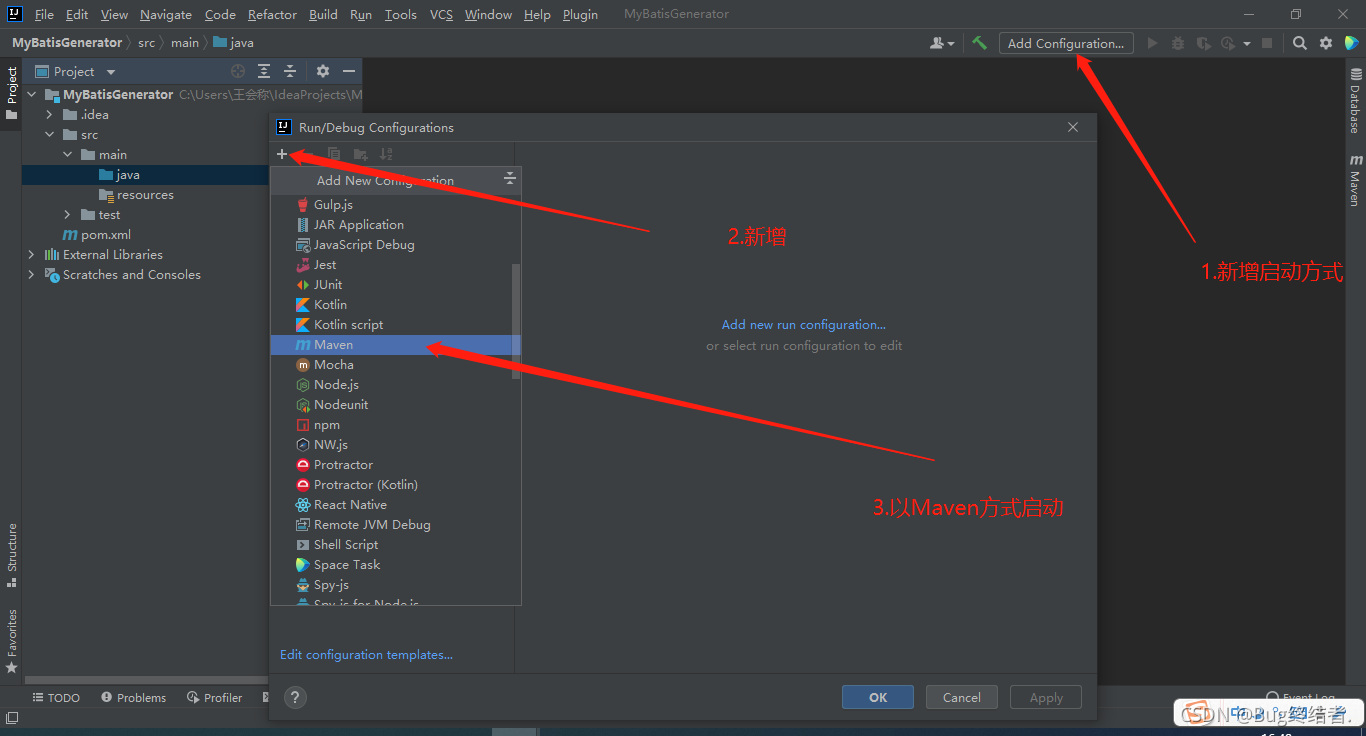Click Select Opened File crosshair in Project panel
The width and height of the screenshot is (1366, 736).
(238, 71)
